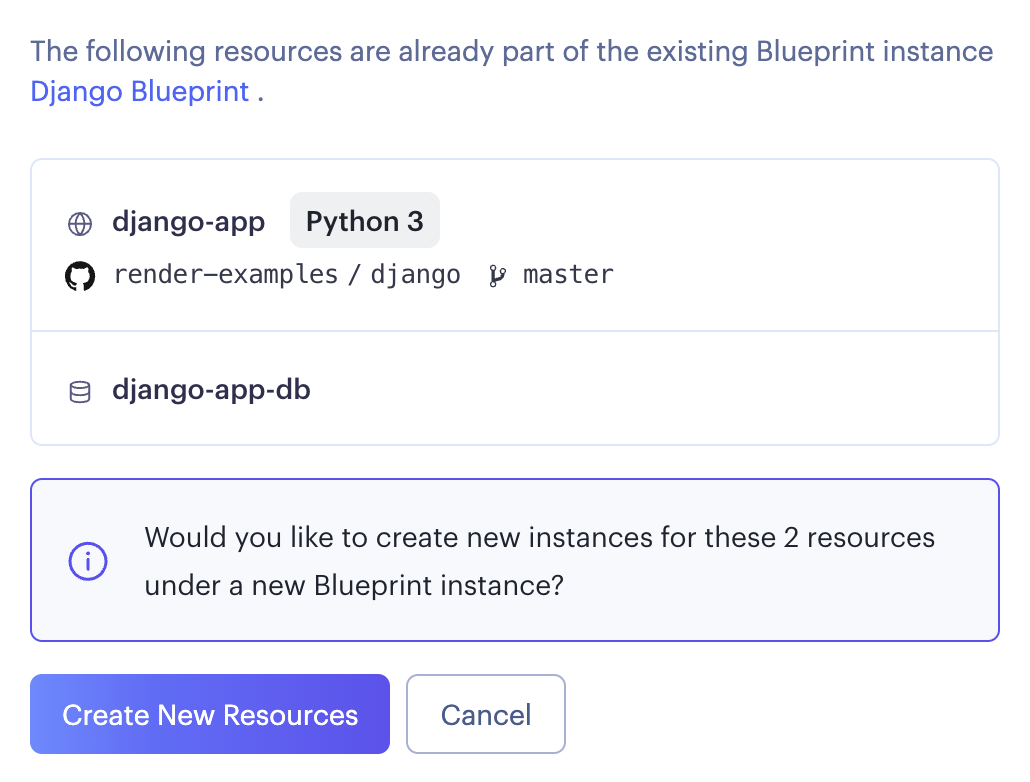
Task: Click the database icon beside django-app-db
Action: click(x=81, y=390)
